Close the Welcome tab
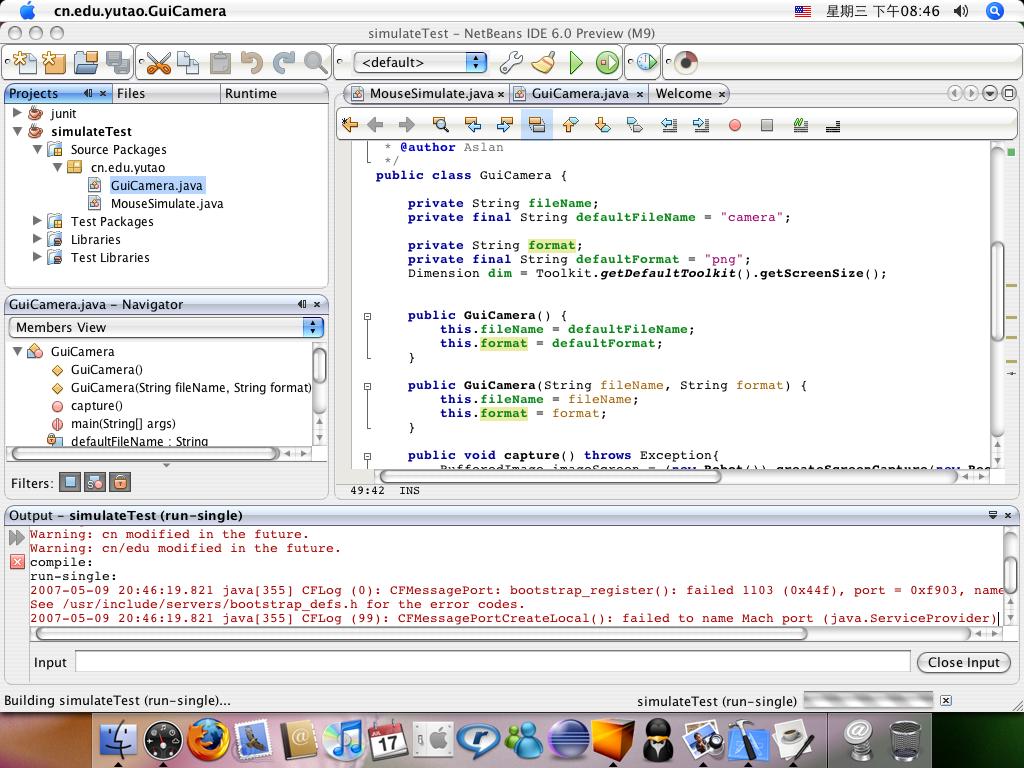This screenshot has width=1024, height=768. [x=722, y=95]
